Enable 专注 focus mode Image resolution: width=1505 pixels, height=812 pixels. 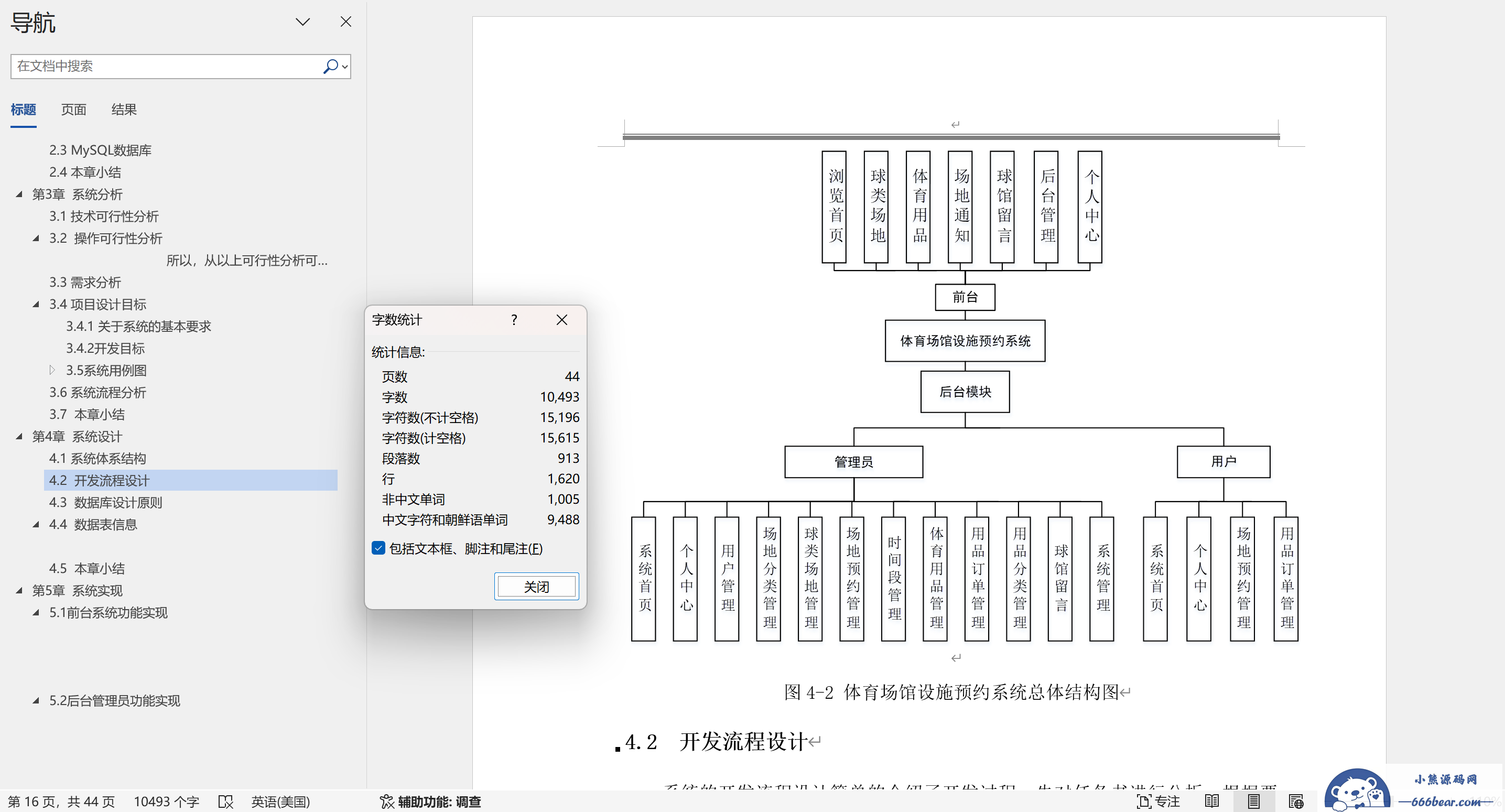click(x=1158, y=802)
